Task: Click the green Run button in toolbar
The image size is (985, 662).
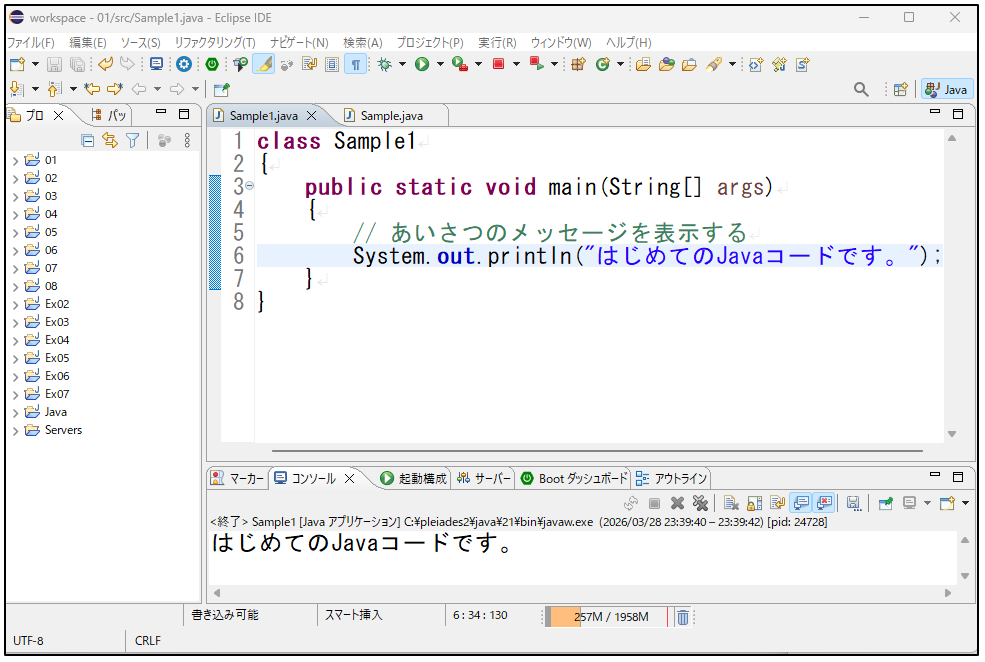Action: coord(422,64)
